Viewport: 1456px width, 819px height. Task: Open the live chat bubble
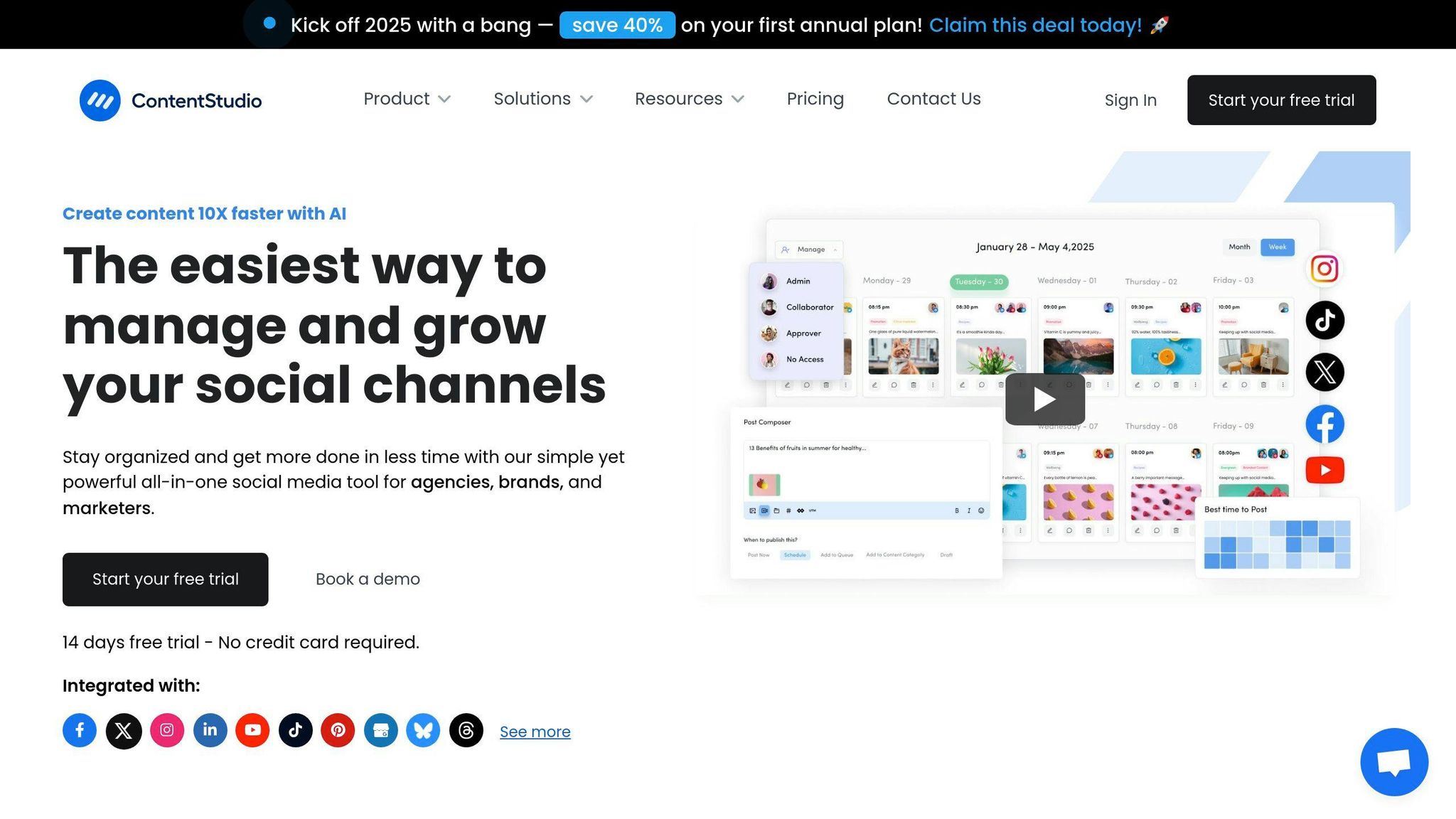pos(1394,762)
